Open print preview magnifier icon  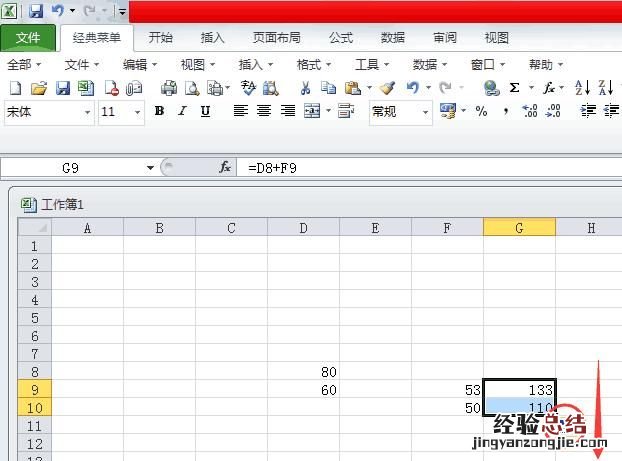click(192, 88)
